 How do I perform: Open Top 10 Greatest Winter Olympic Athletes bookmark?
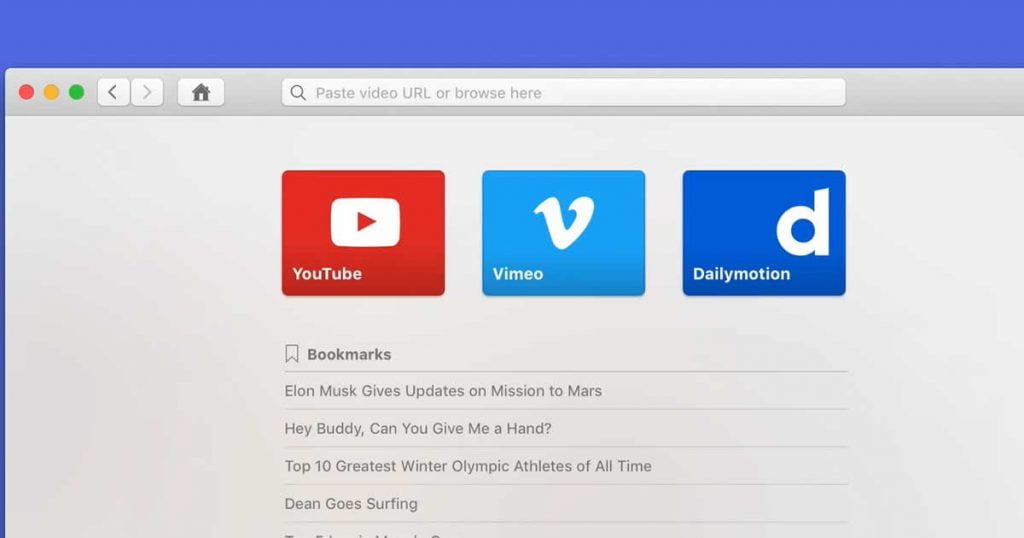click(x=566, y=466)
